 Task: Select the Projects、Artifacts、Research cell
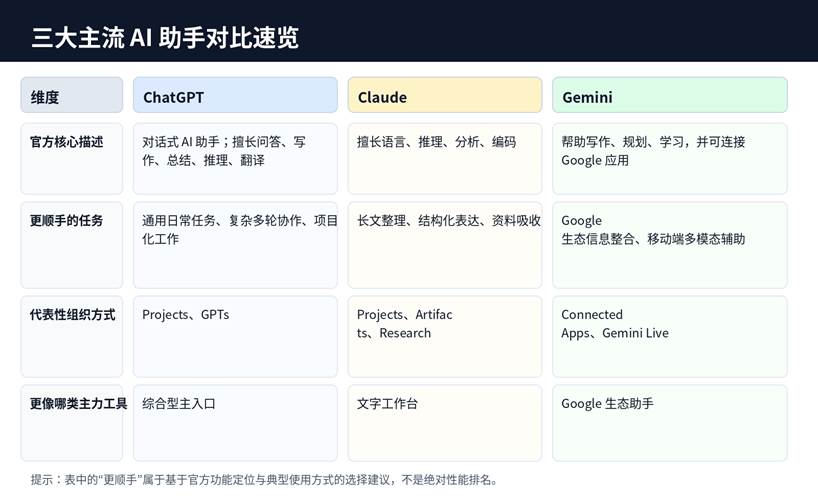tap(444, 336)
